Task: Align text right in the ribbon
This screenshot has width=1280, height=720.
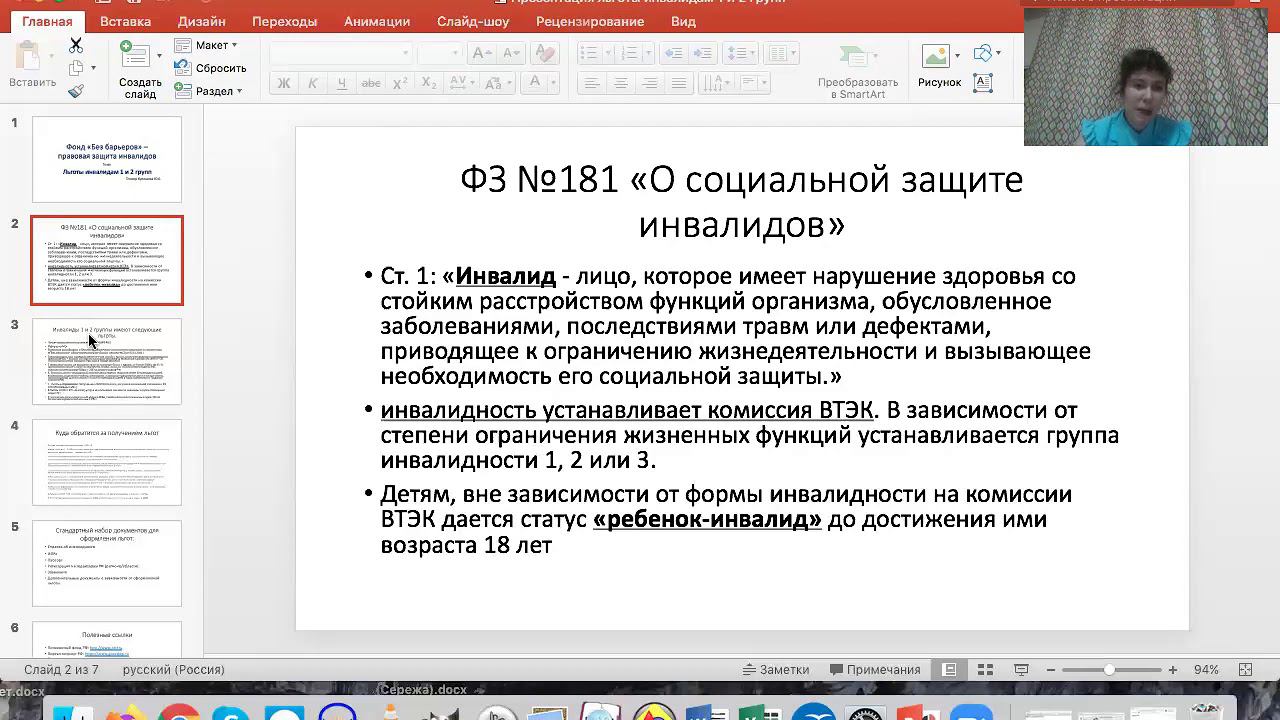Action: tap(650, 83)
